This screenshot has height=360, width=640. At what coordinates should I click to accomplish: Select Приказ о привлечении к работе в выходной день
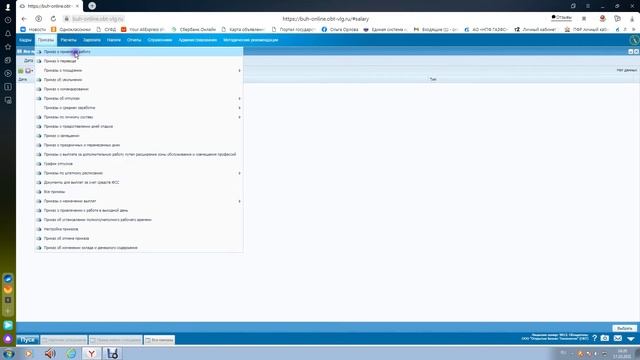[x=139, y=210]
